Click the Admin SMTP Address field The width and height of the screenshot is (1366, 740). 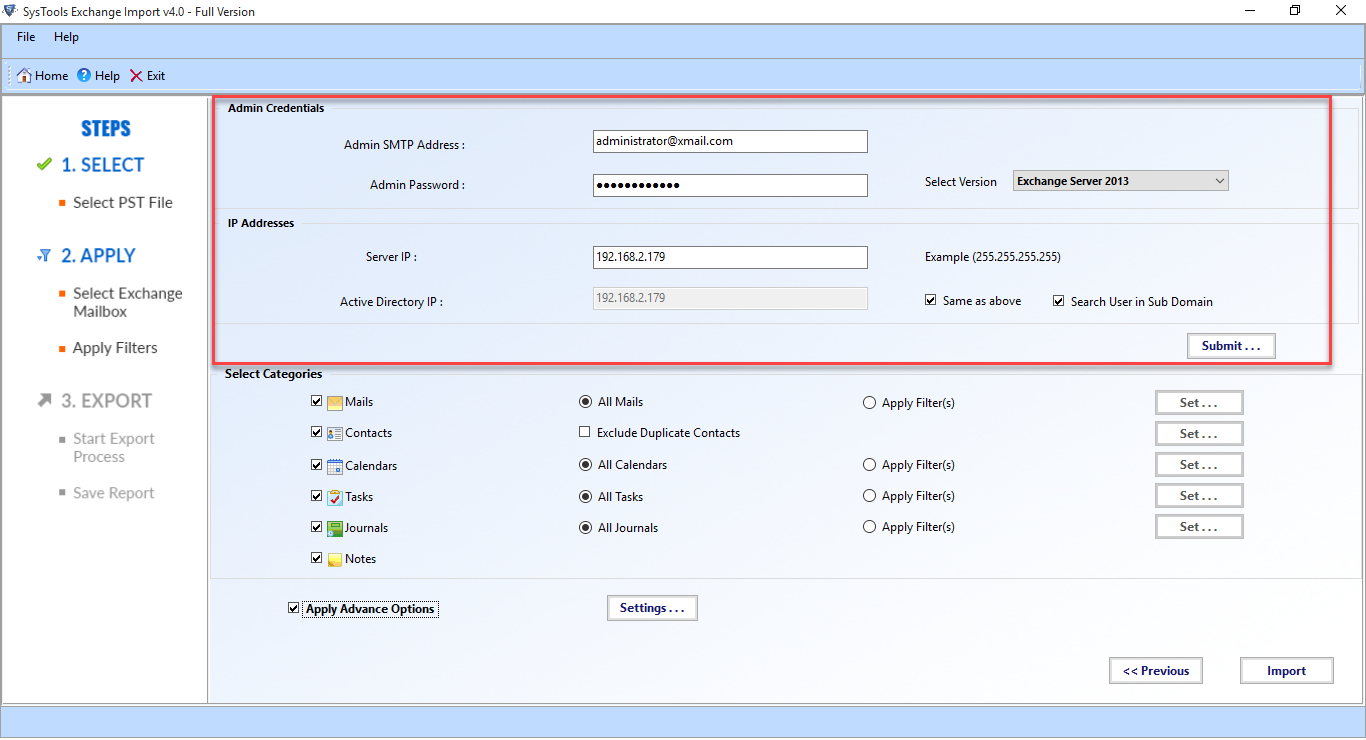[x=730, y=141]
